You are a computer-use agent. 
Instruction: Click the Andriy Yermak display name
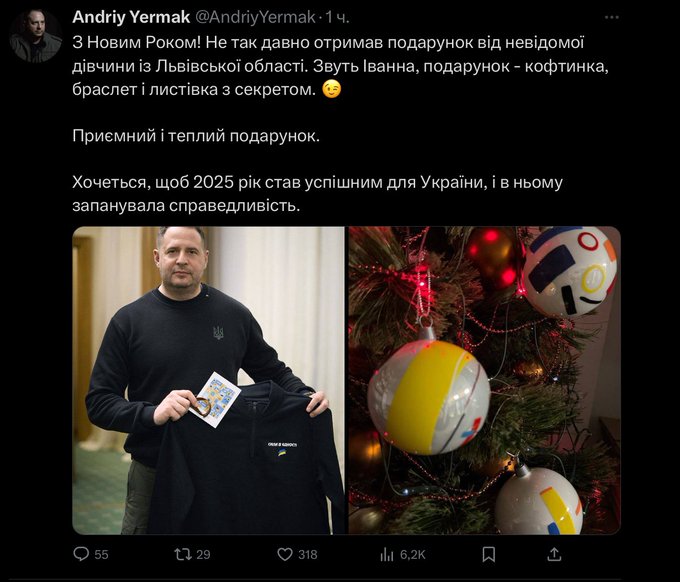[131, 17]
